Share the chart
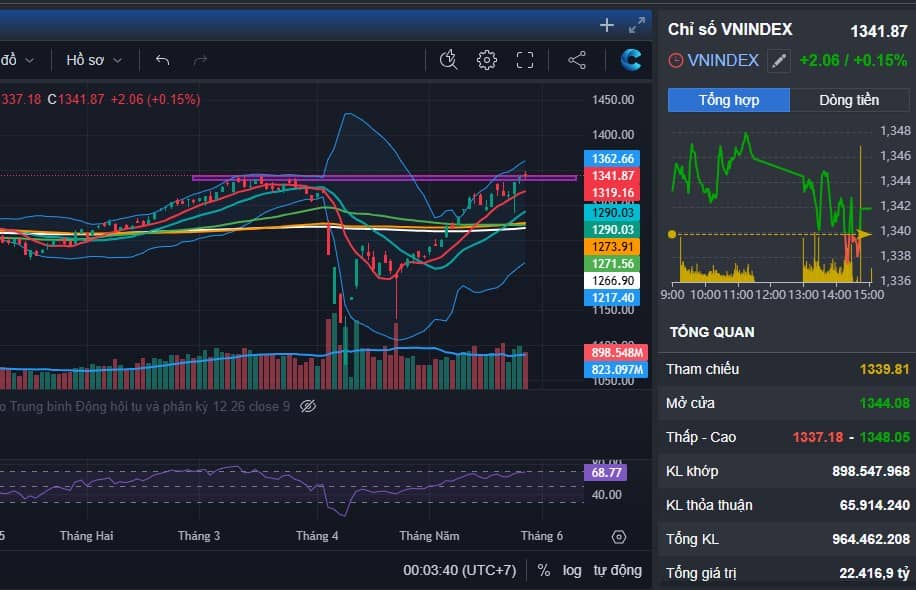This screenshot has width=916, height=590. [577, 60]
